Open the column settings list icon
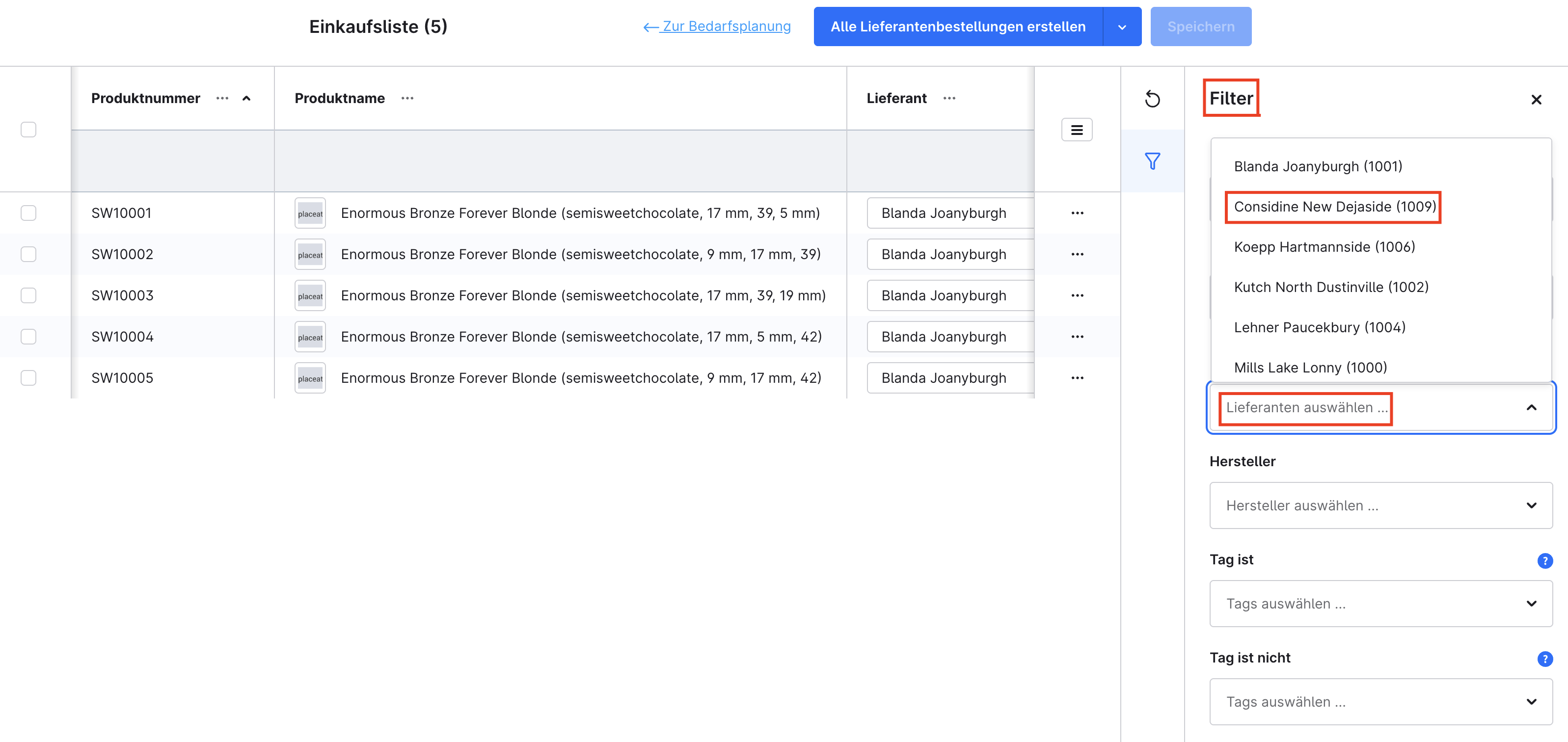Viewport: 1568px width, 742px height. (1076, 130)
